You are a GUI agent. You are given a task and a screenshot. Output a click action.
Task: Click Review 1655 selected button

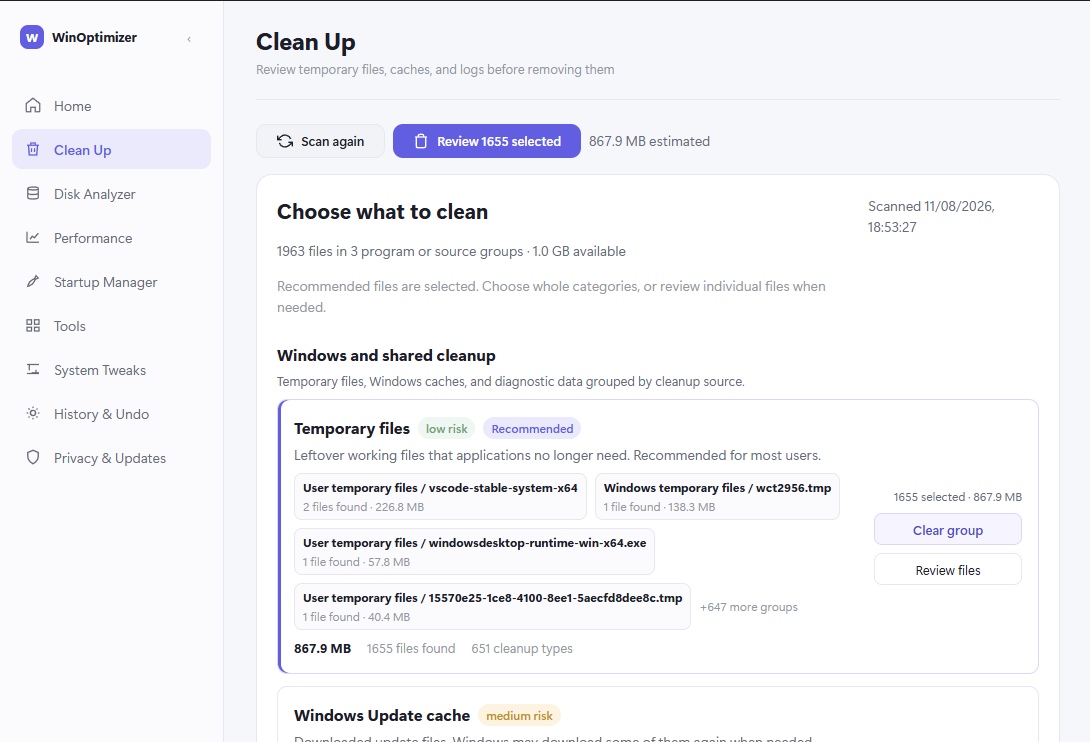click(x=487, y=141)
